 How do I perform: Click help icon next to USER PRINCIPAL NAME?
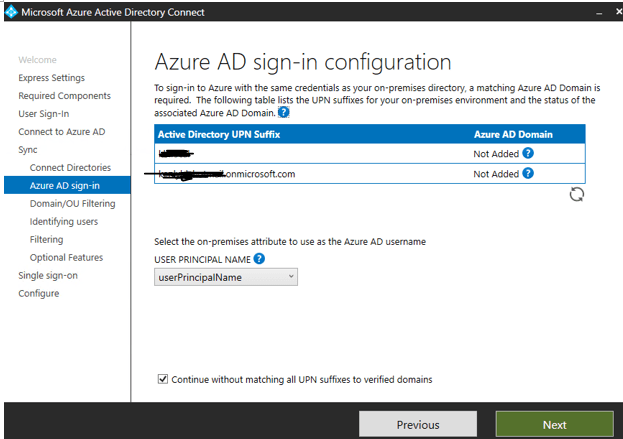[x=259, y=258]
